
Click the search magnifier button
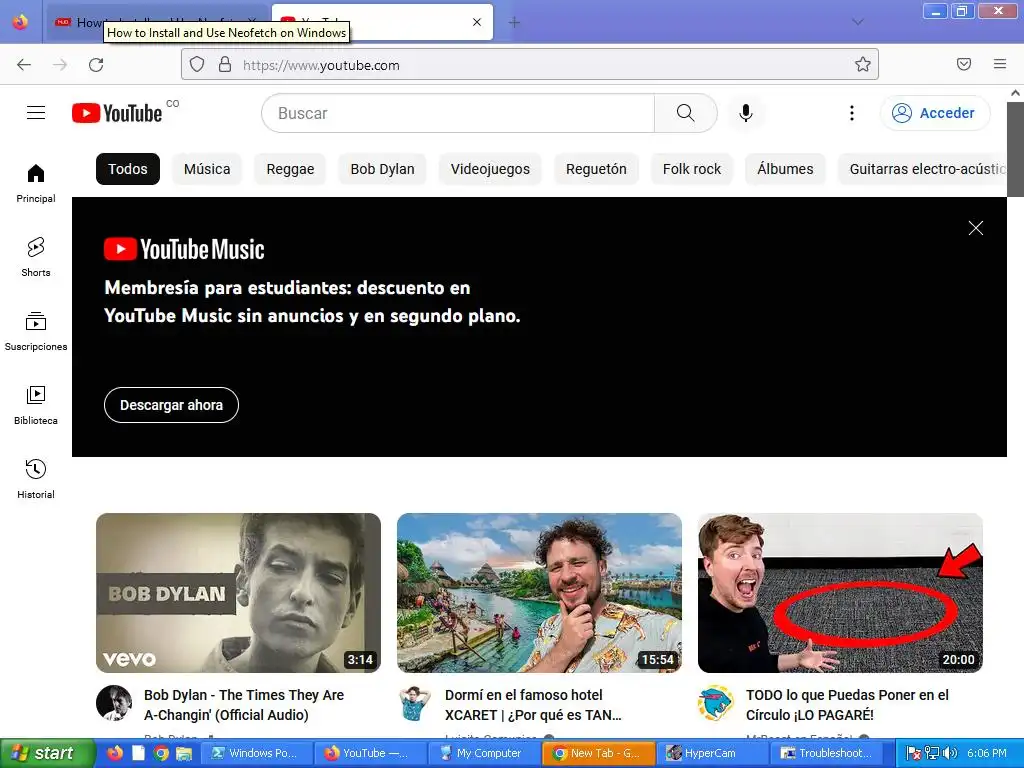[x=686, y=113]
